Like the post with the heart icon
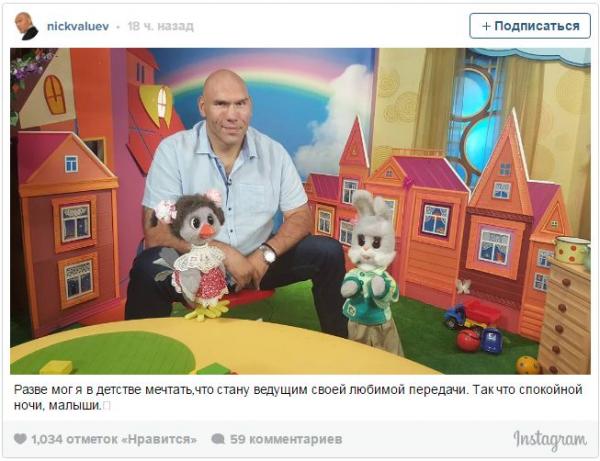Viewport: 600px width, 461px height. click(x=20, y=438)
